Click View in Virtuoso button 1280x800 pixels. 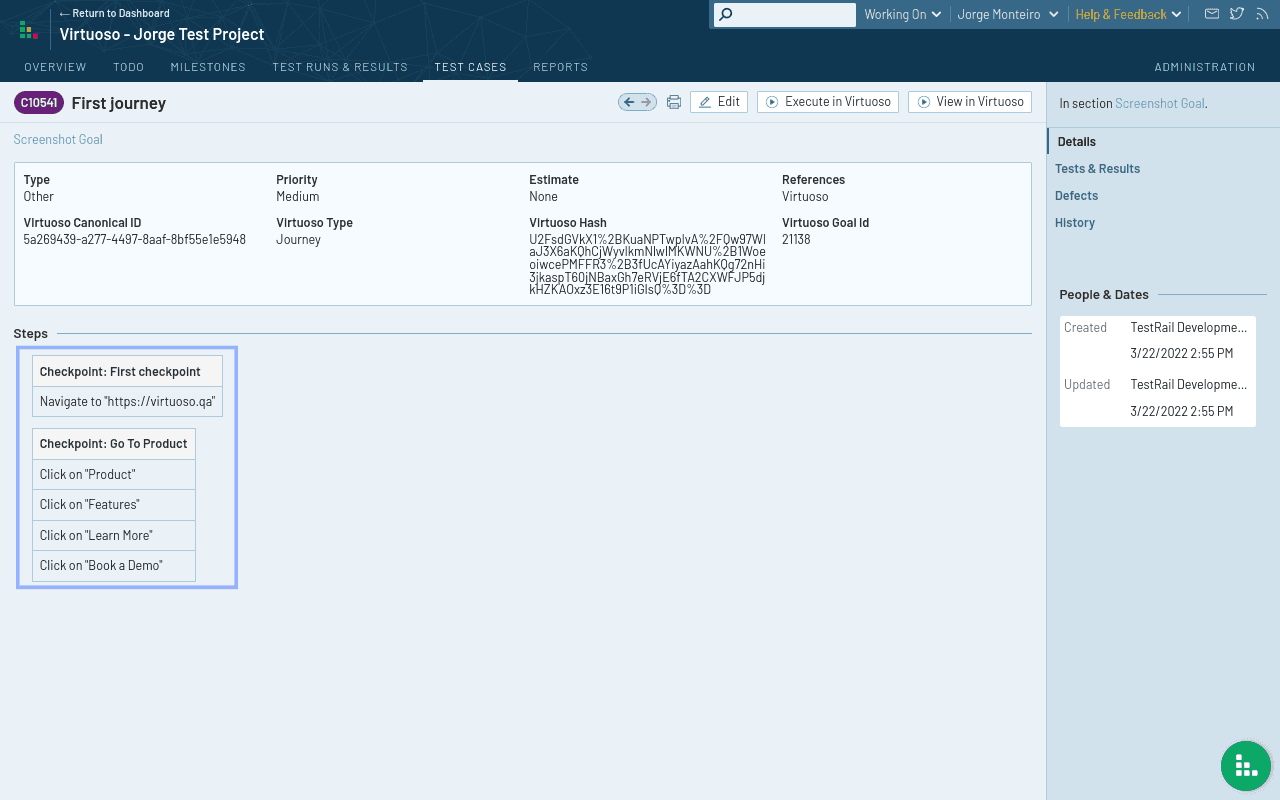point(969,102)
